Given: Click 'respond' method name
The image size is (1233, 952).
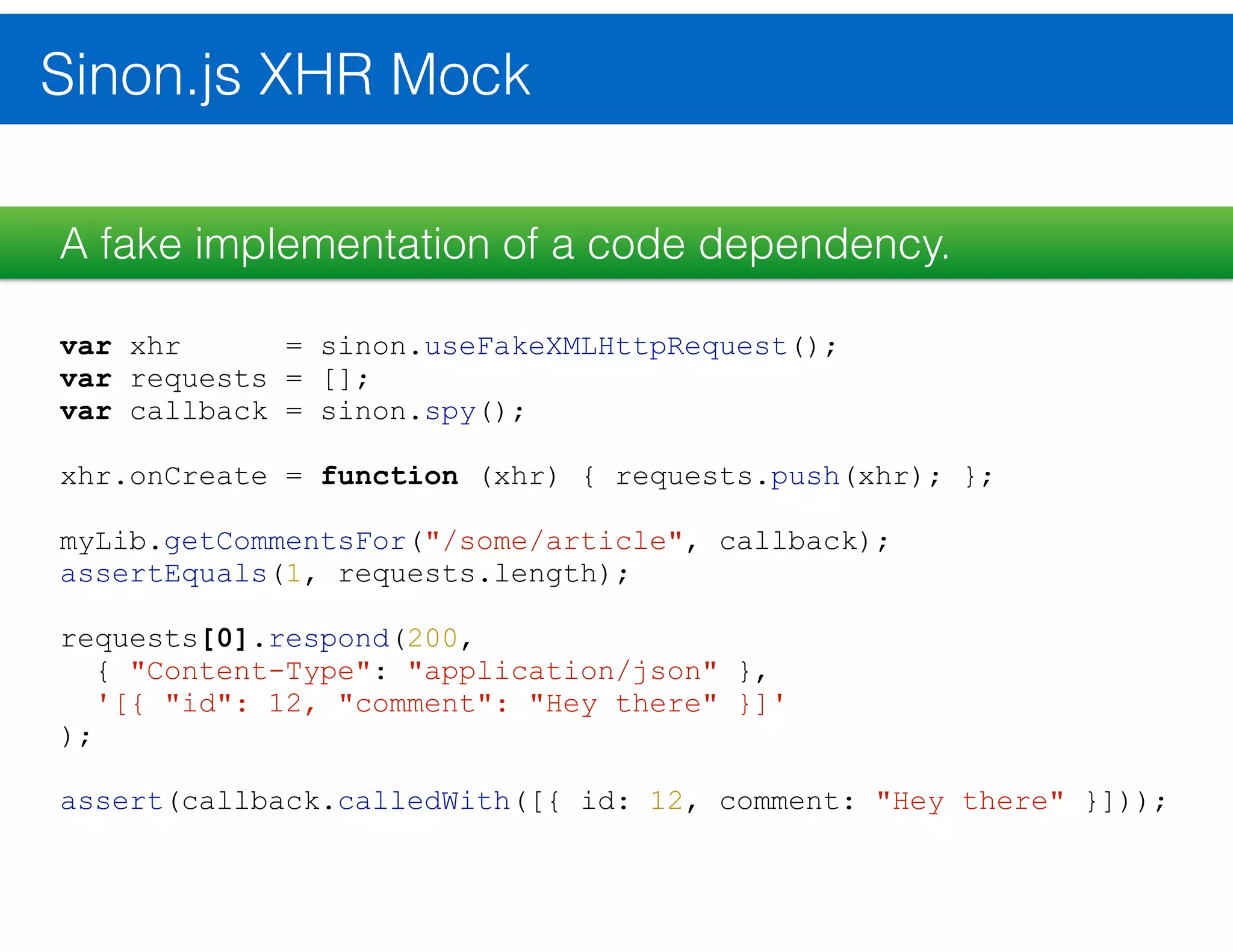Looking at the screenshot, I should click(x=329, y=639).
